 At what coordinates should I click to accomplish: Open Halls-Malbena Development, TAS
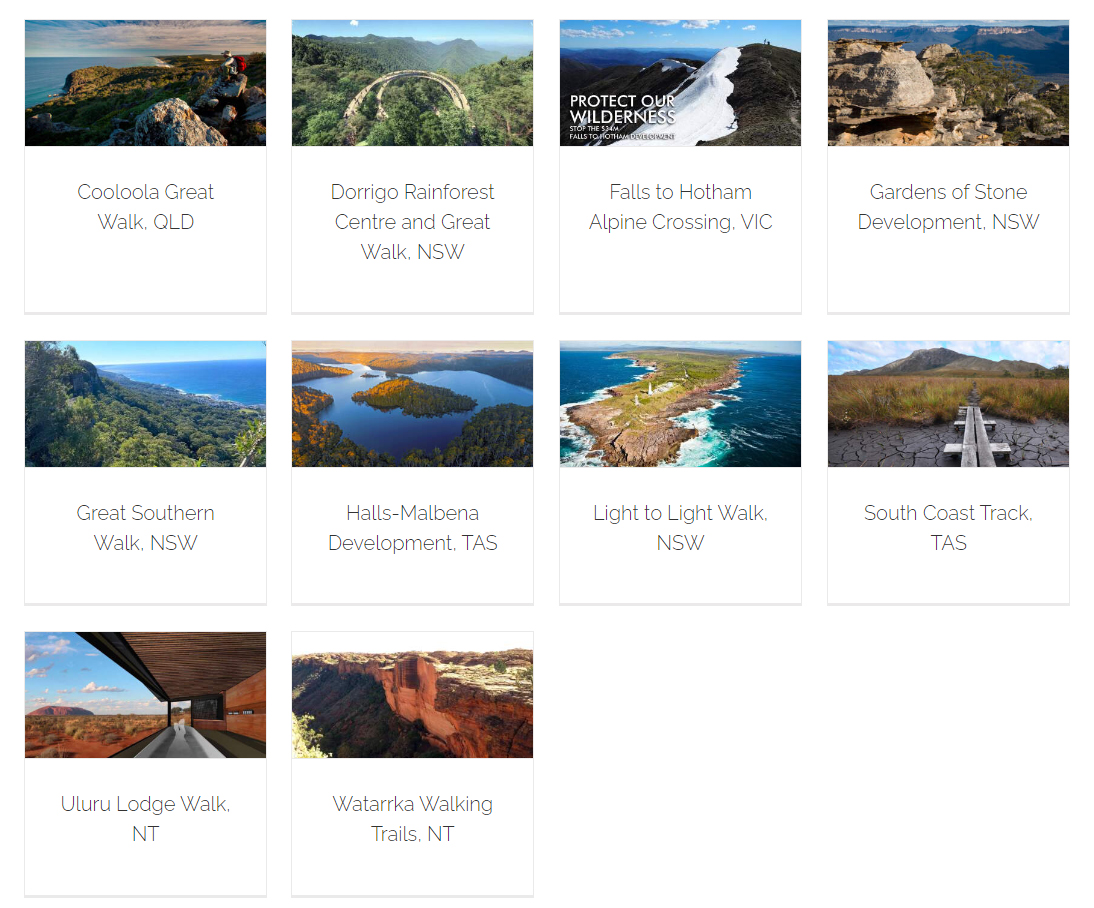pos(412,527)
